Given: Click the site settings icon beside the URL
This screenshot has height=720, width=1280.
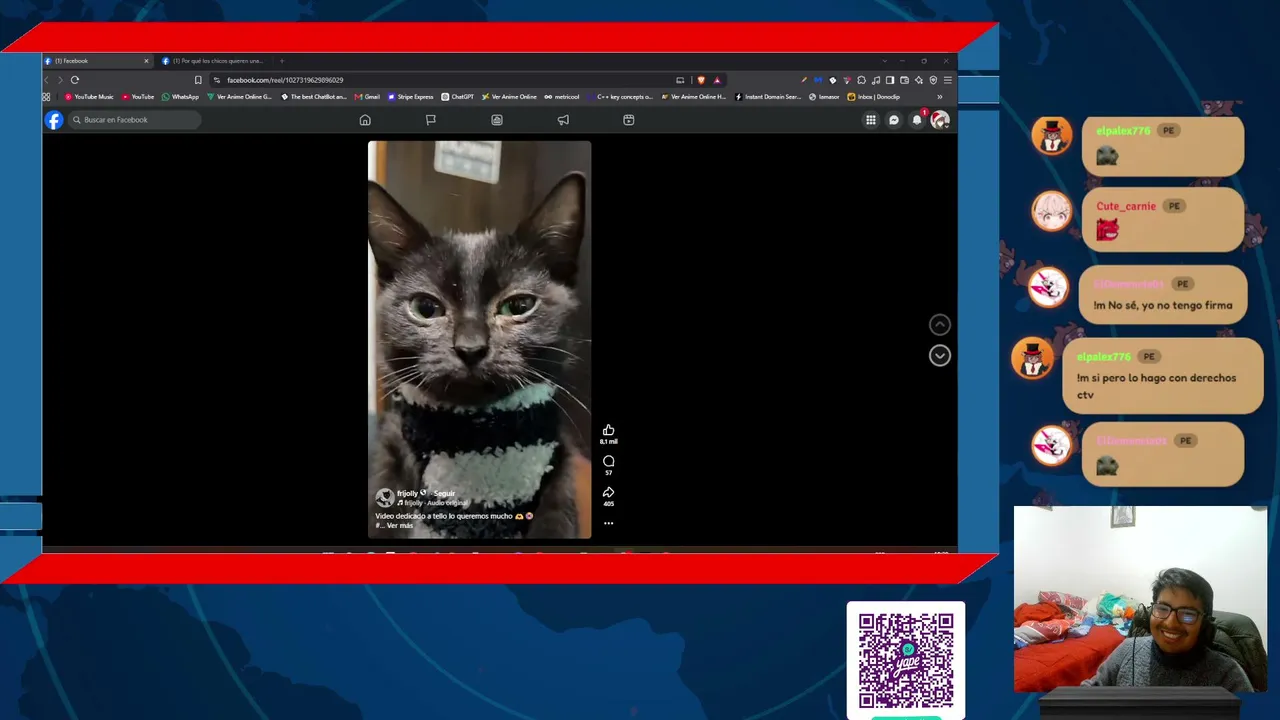Looking at the screenshot, I should pos(217,80).
